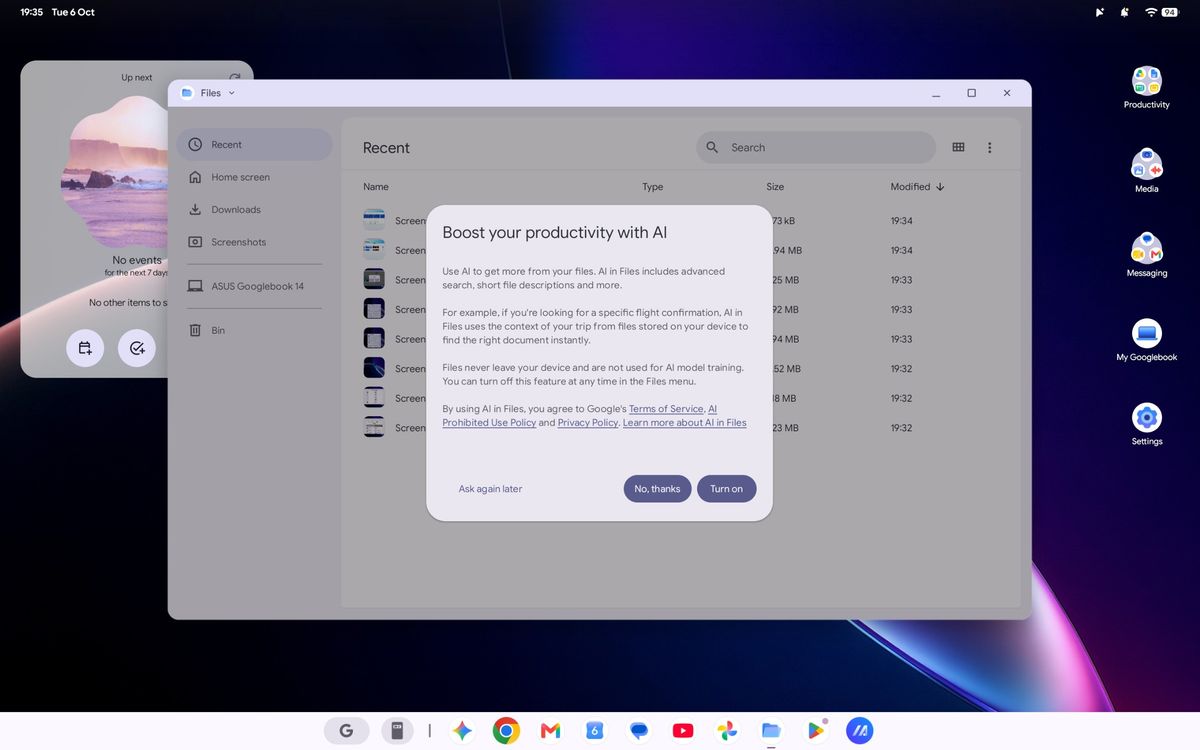Open the notification bell in status bar
Image resolution: width=1200 pixels, height=750 pixels.
(1124, 12)
